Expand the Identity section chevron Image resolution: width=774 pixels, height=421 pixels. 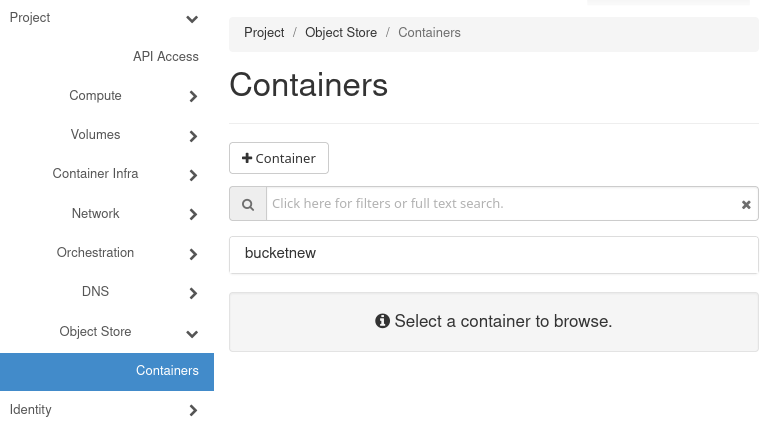click(193, 410)
